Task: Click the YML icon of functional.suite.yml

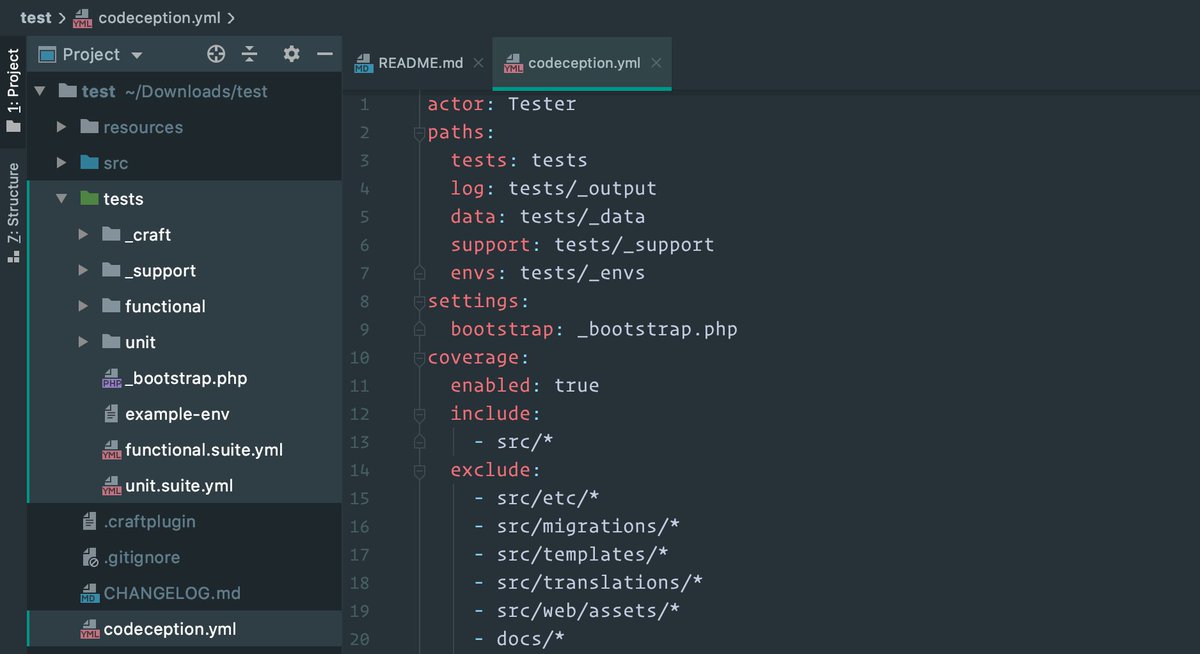Action: point(111,450)
